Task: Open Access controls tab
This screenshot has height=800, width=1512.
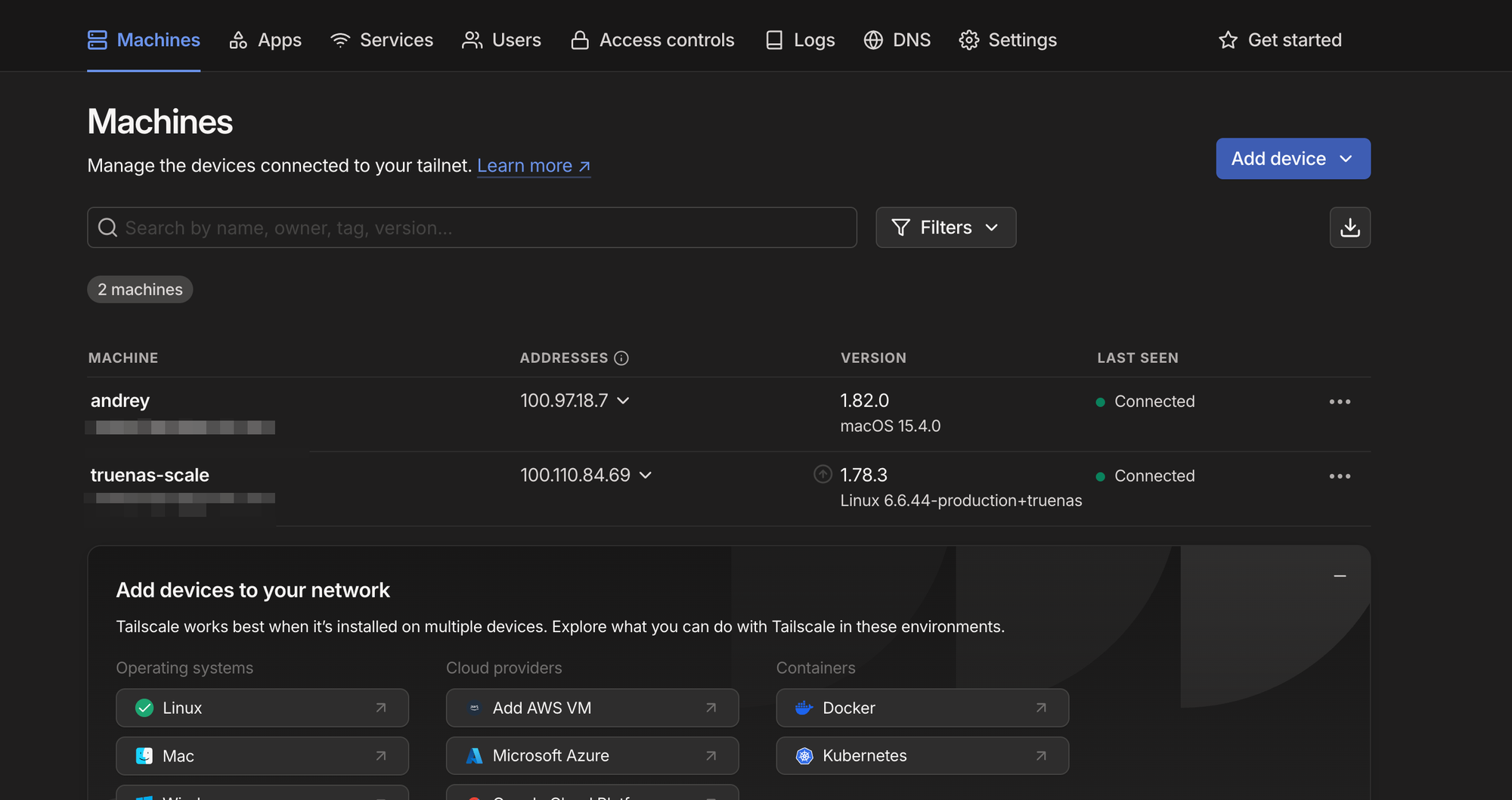Action: (652, 40)
